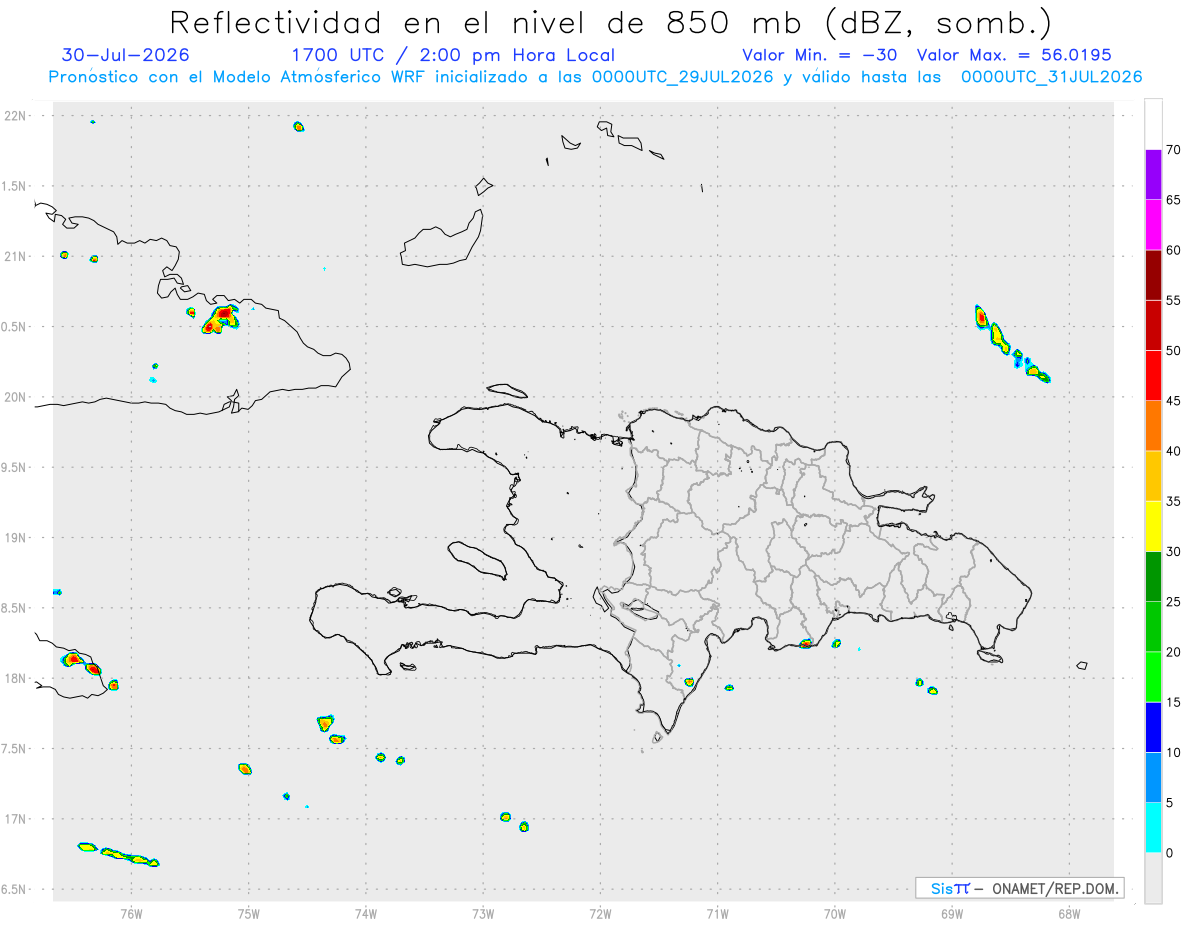Click the '70' value on the color scale
The image size is (1200, 927).
point(1173,150)
